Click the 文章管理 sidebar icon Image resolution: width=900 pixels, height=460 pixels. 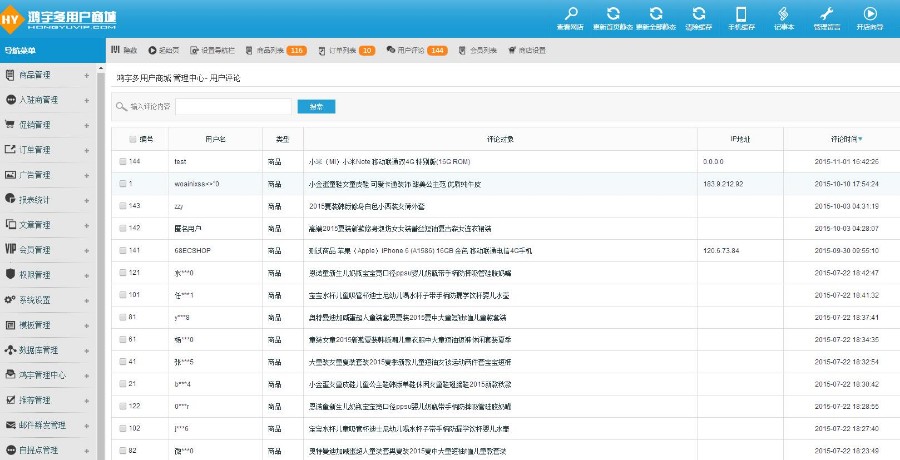[10, 225]
